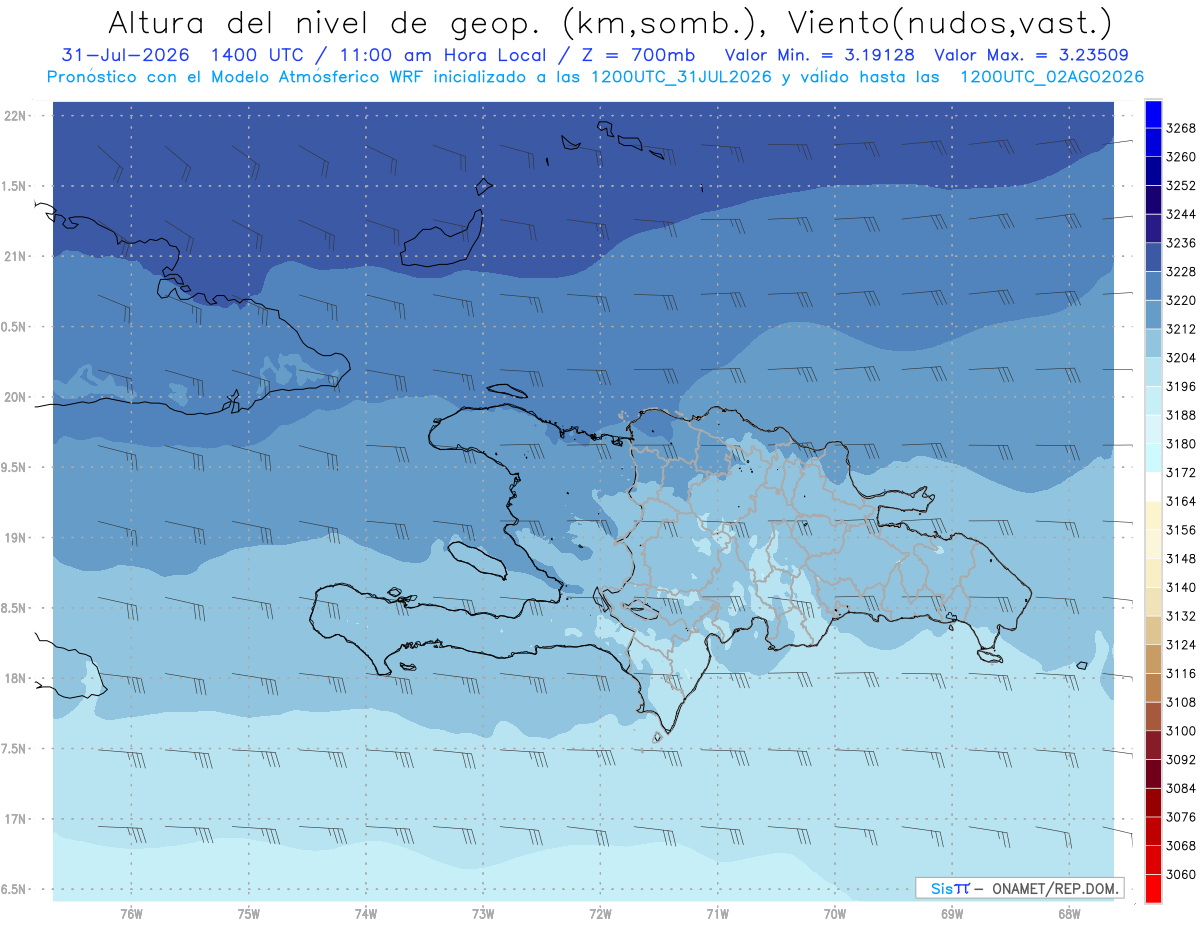Click the '1200UTC_02AGO2026' validity text
This screenshot has height=927, width=1200.
click(1052, 77)
